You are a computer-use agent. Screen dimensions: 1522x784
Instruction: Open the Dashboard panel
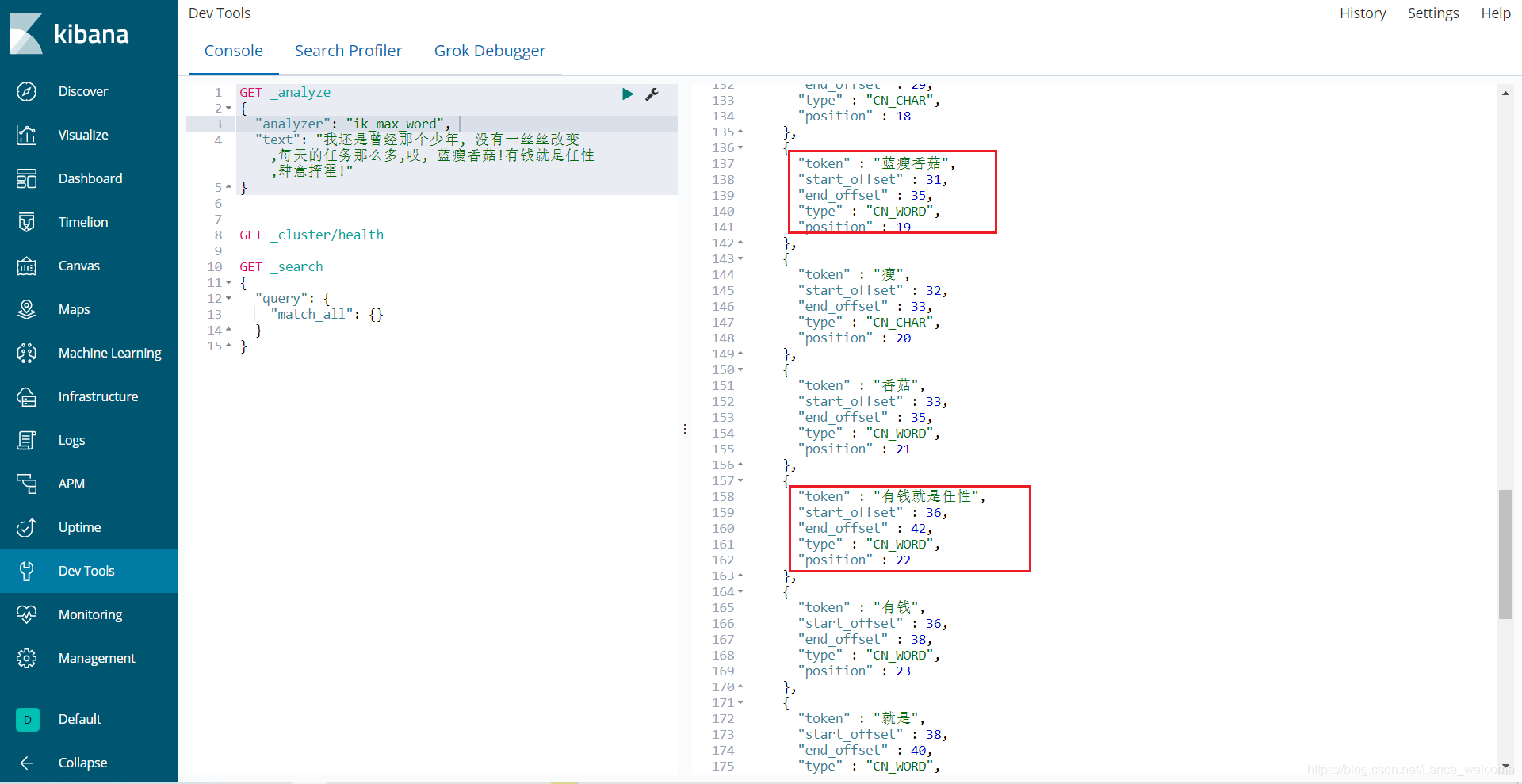pos(90,178)
